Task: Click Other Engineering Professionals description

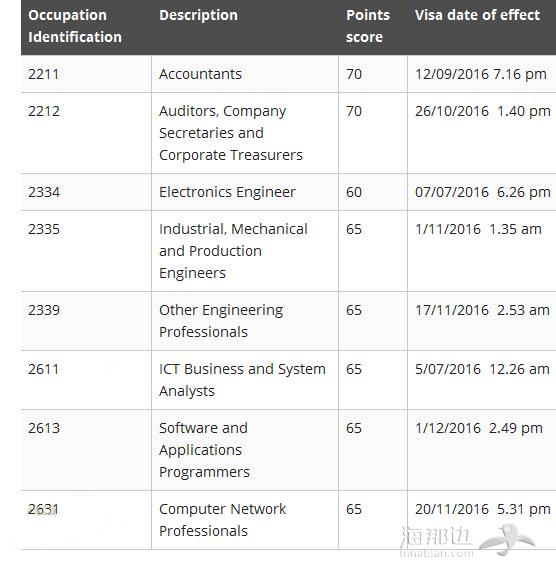Action: point(221,321)
